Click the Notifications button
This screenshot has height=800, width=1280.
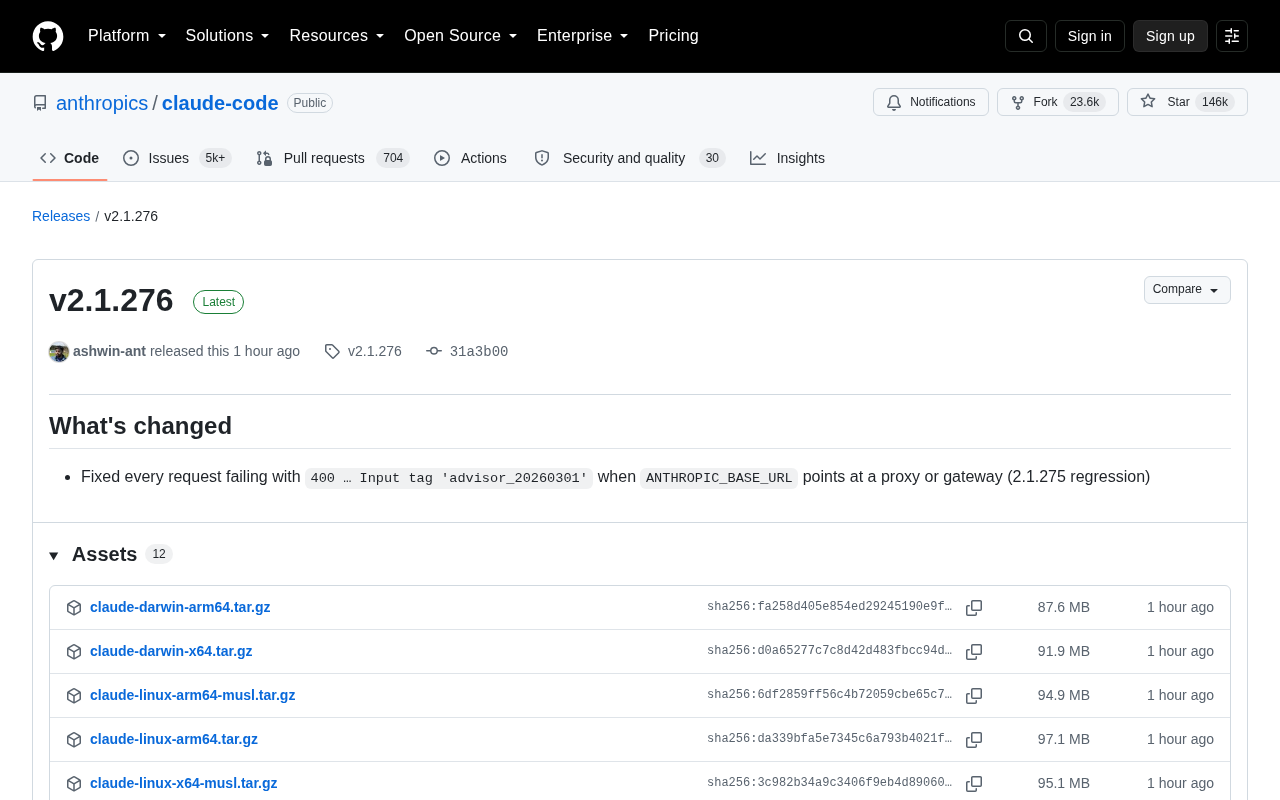tap(931, 102)
